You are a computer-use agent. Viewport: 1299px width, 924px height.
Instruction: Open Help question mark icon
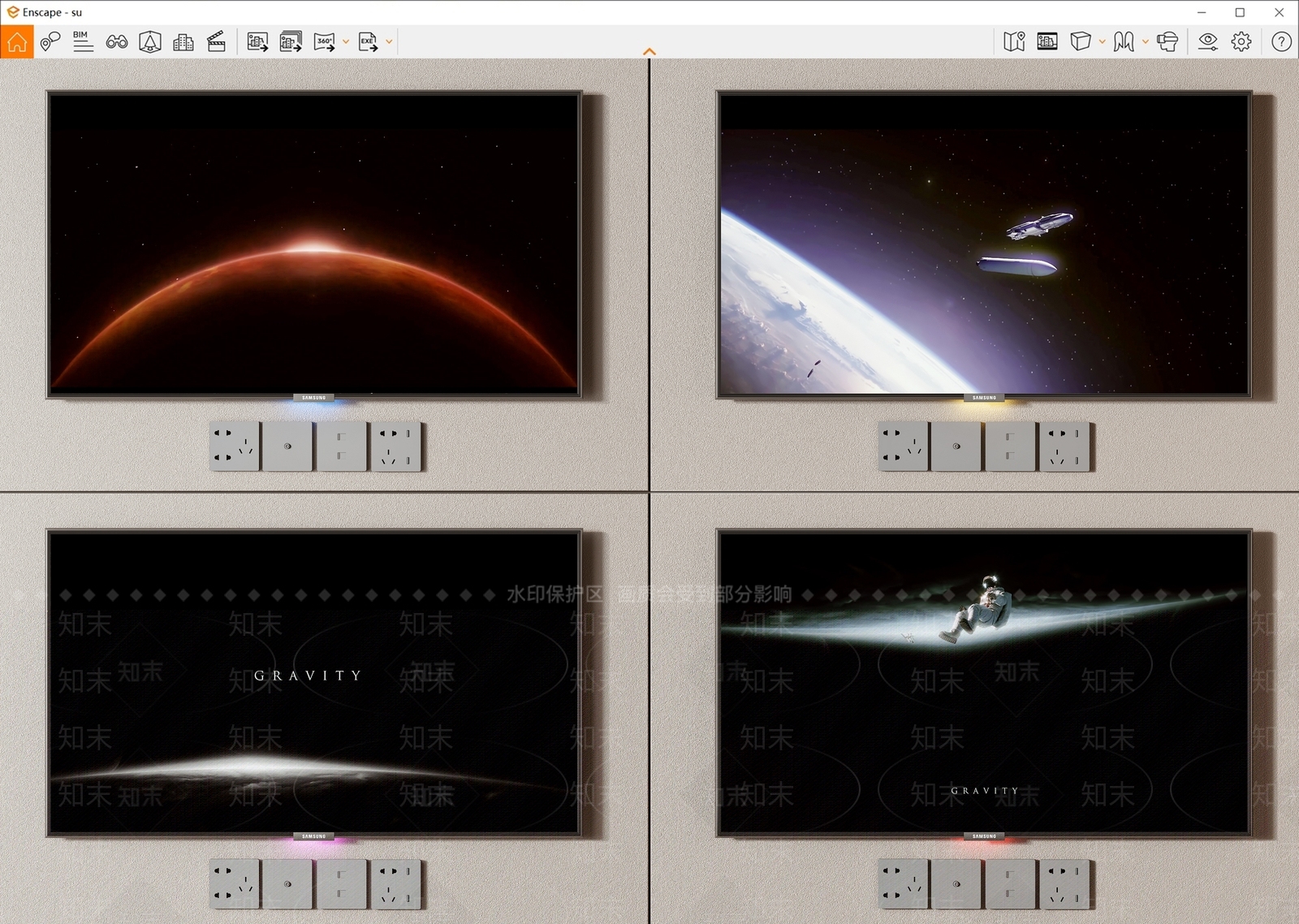click(1281, 41)
